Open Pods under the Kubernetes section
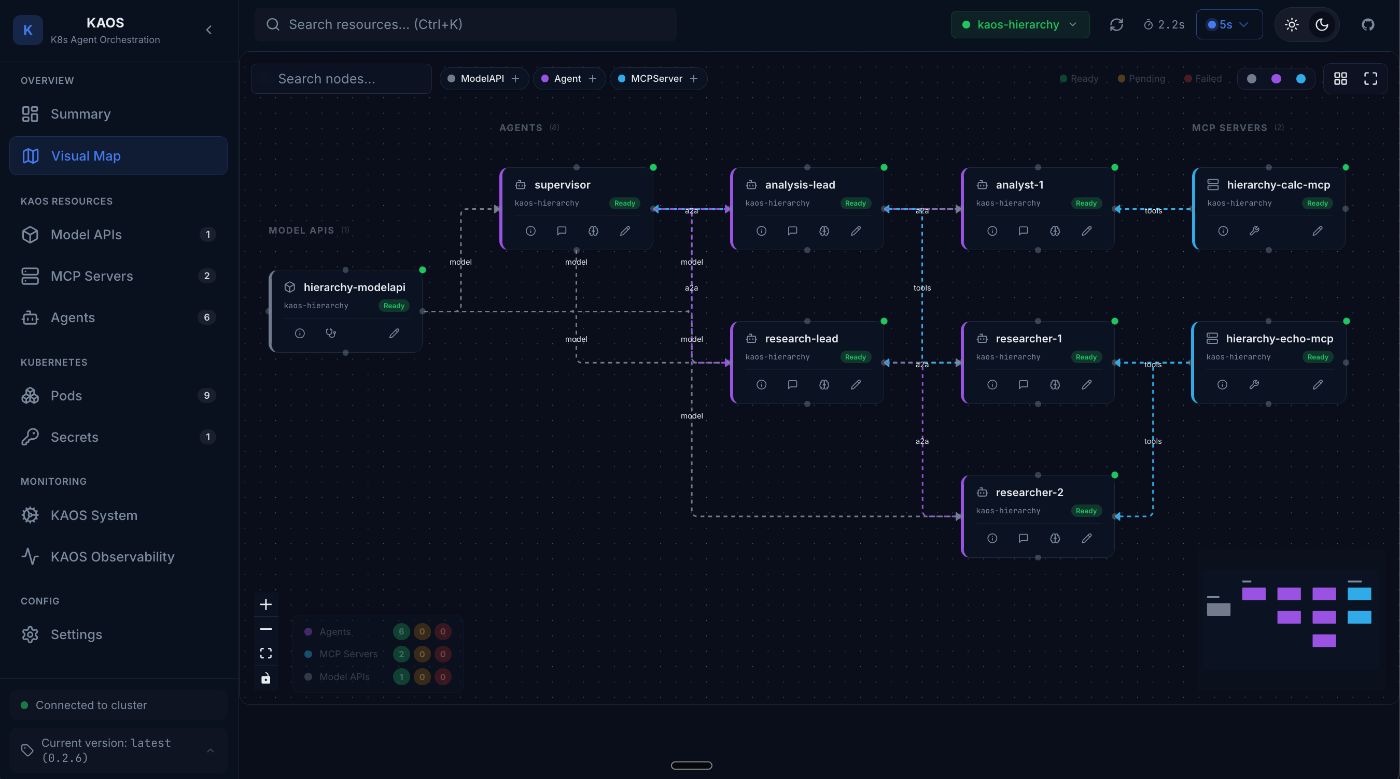Viewport: 1400px width, 779px height. pos(66,396)
